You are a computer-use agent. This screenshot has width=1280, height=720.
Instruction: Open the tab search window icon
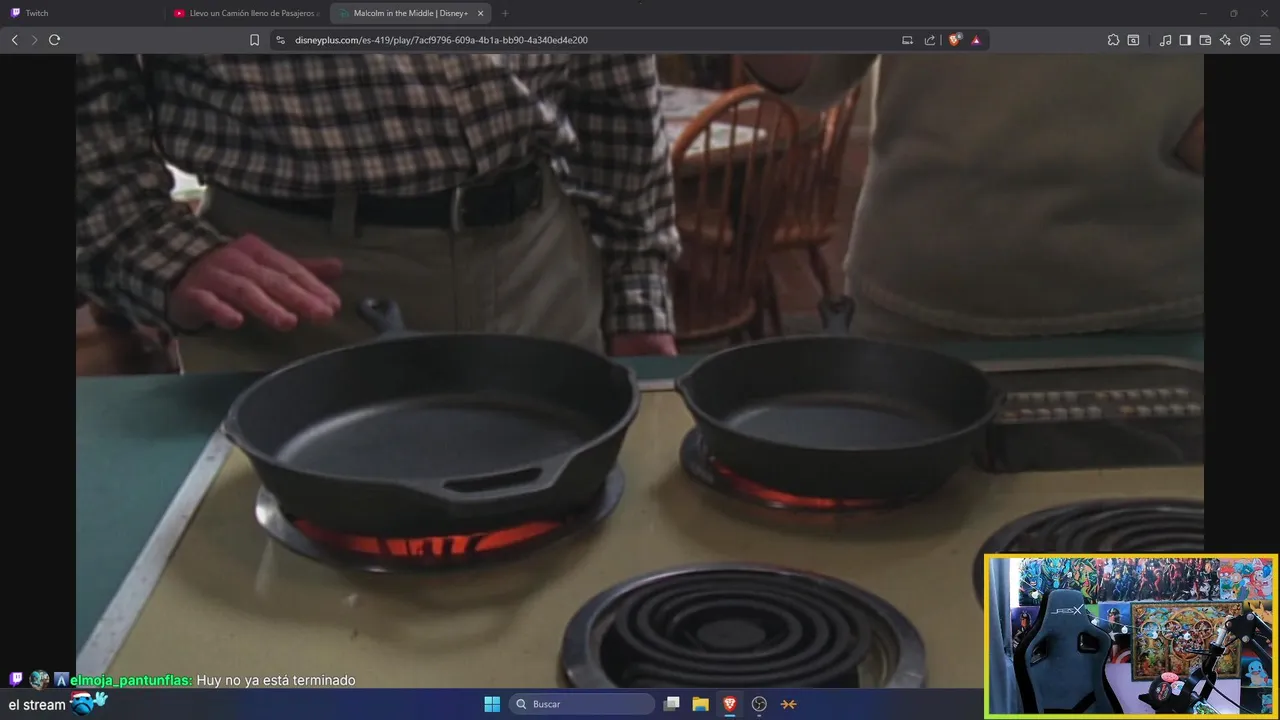coord(1133,40)
